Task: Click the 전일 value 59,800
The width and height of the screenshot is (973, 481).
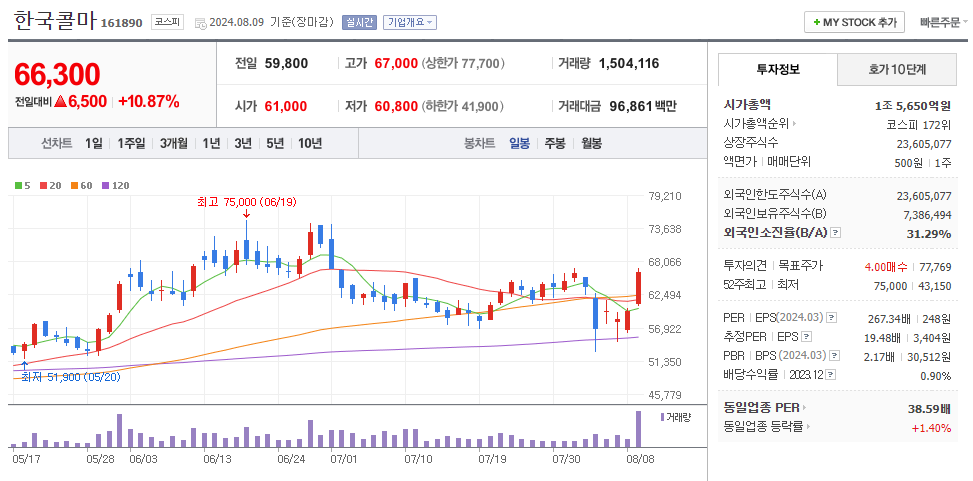Action: coord(286,63)
